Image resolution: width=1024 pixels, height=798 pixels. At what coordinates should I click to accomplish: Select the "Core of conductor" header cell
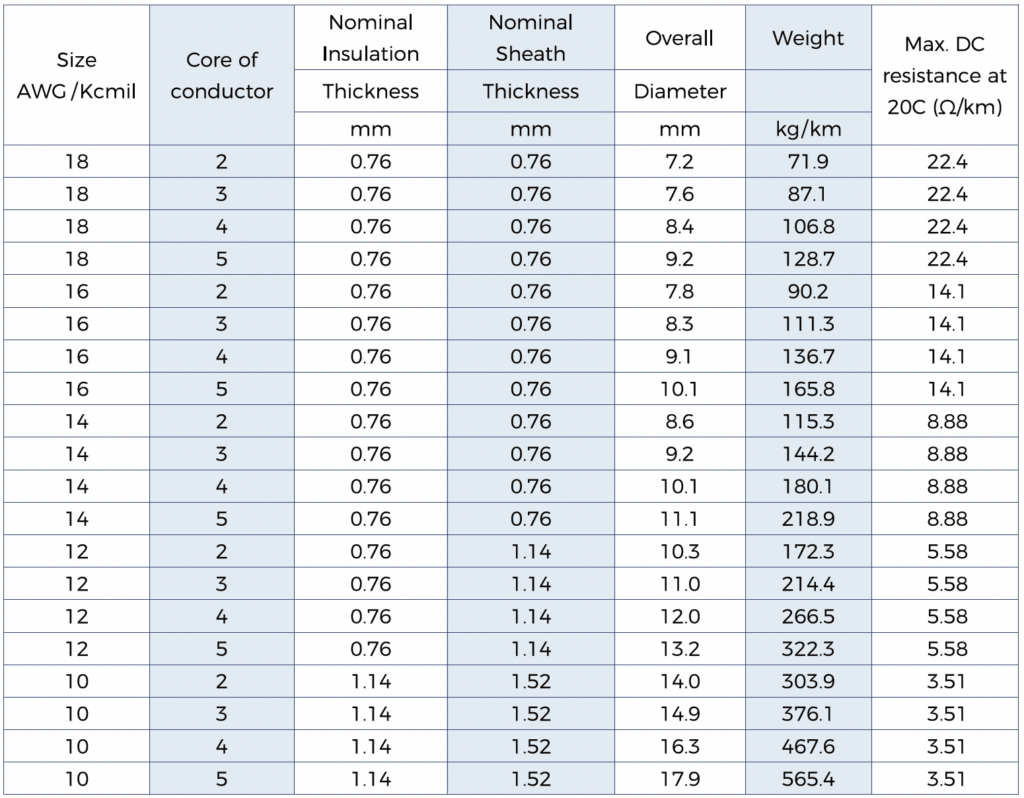pos(221,75)
